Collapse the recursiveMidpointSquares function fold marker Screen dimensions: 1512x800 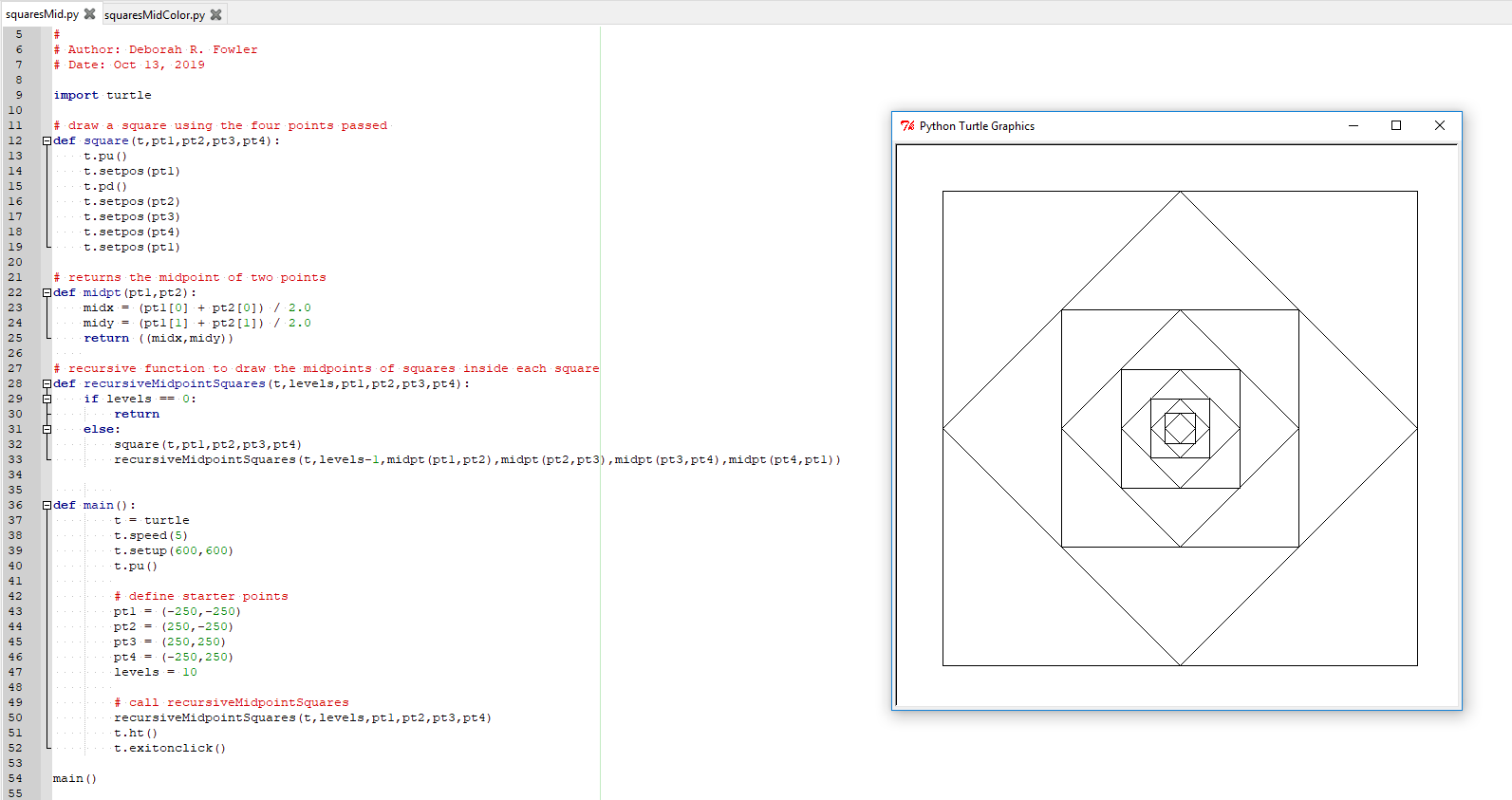tap(47, 383)
